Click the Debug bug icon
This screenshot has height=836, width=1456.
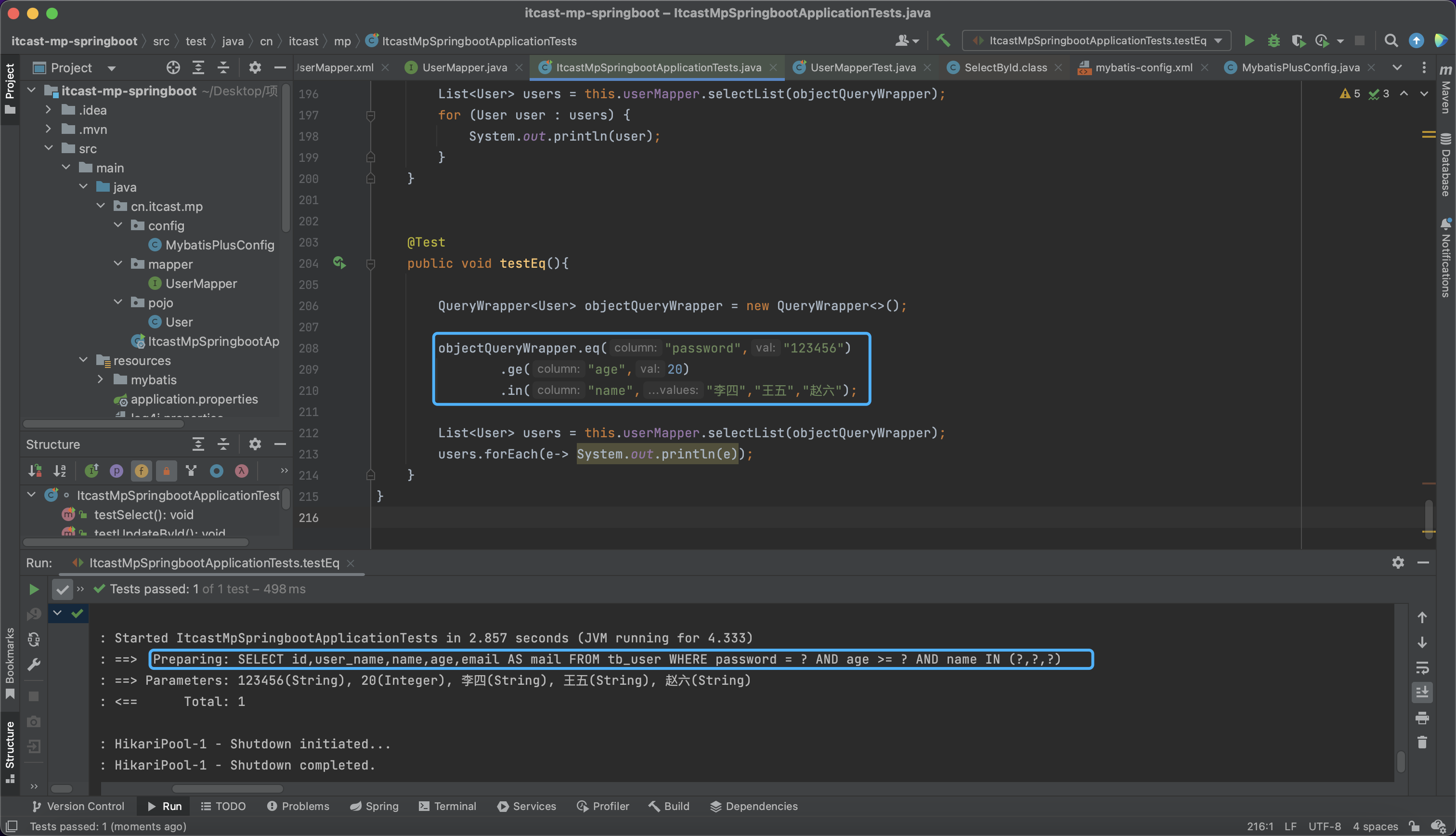pos(1274,41)
